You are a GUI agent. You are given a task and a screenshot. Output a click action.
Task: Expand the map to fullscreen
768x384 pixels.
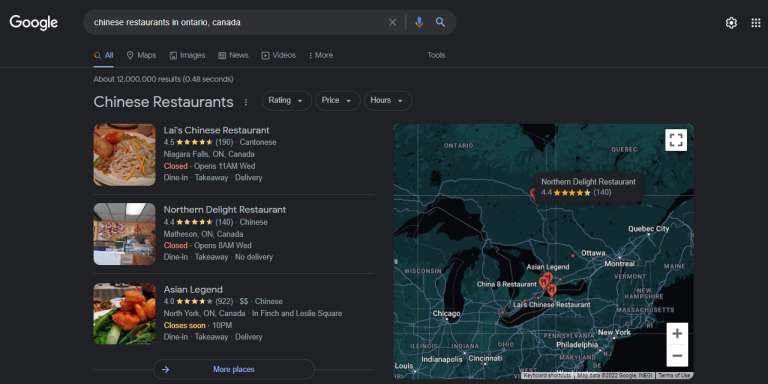[x=676, y=140]
